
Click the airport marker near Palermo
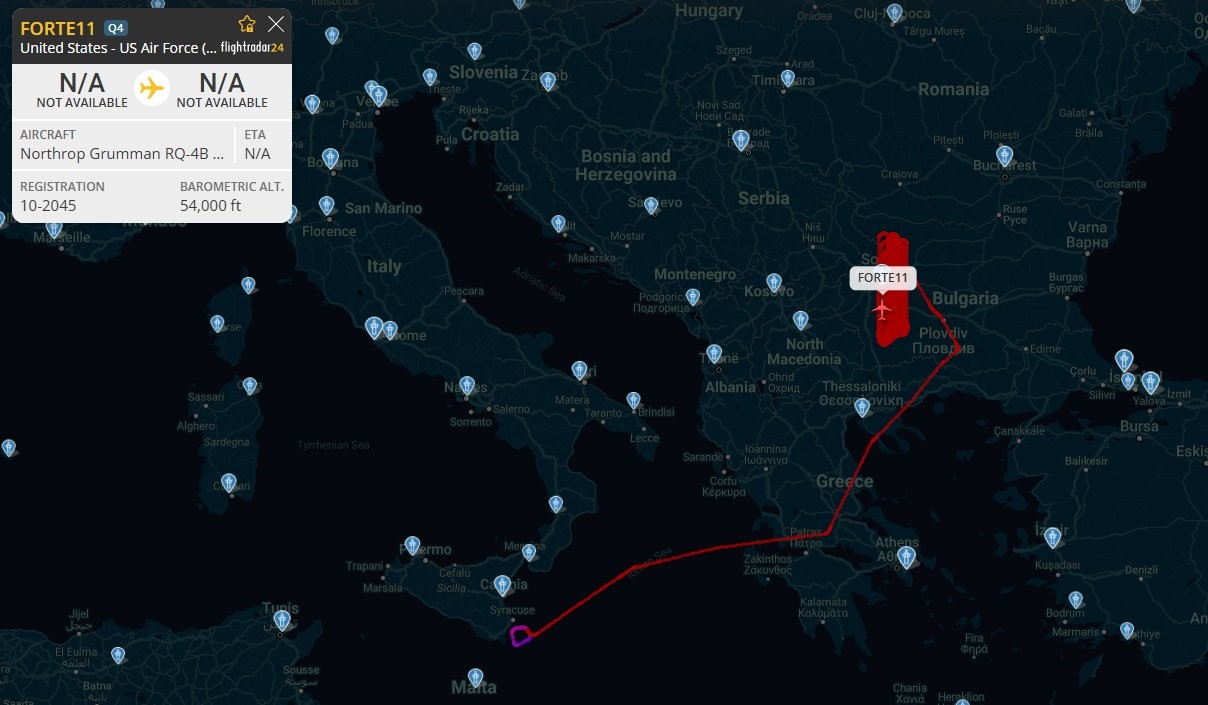(411, 546)
